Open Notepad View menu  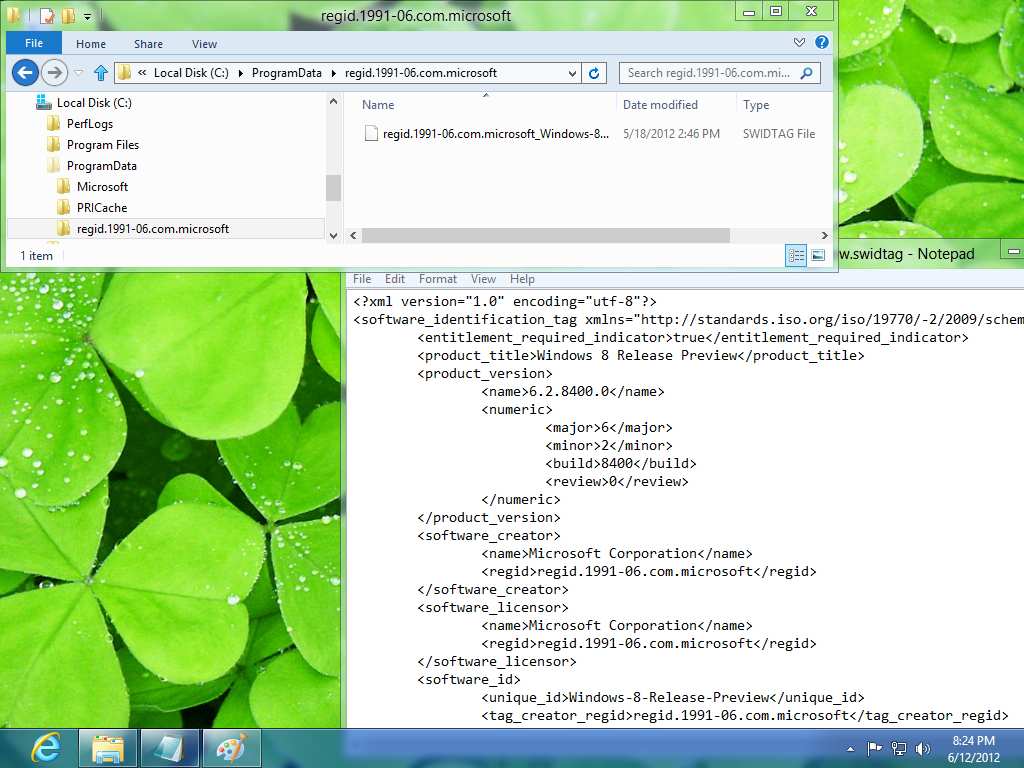(x=483, y=279)
